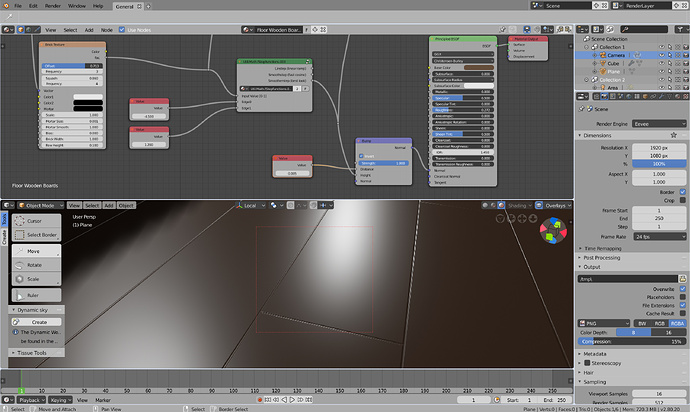The height and width of the screenshot is (412, 690).
Task: Click the play animation button
Action: tap(292, 400)
